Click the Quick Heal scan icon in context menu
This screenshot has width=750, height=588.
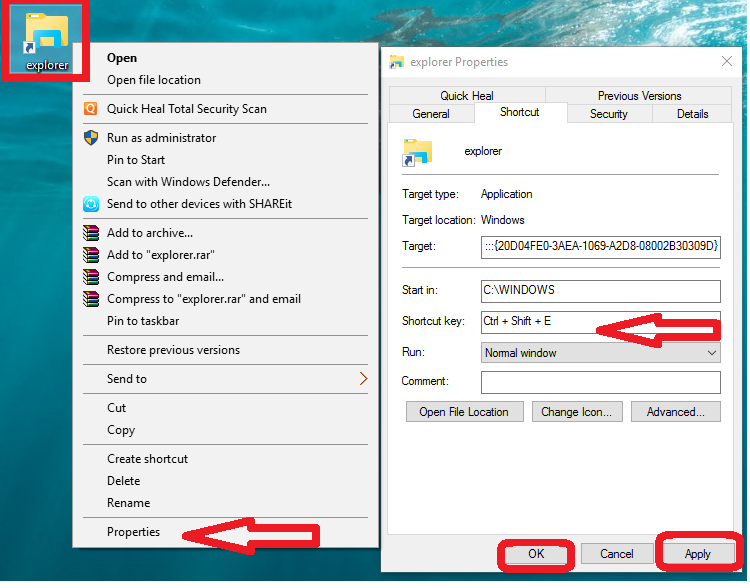point(91,109)
